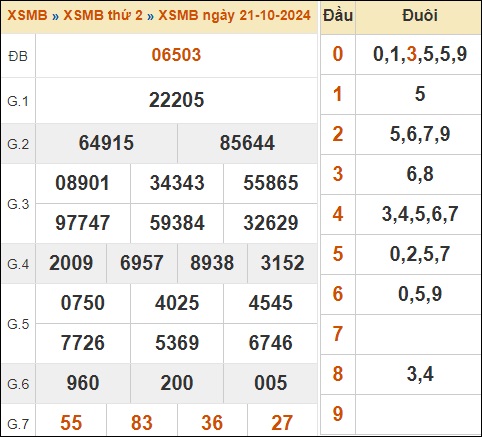
Task: Select G.3 number 34343
Action: tap(177, 183)
